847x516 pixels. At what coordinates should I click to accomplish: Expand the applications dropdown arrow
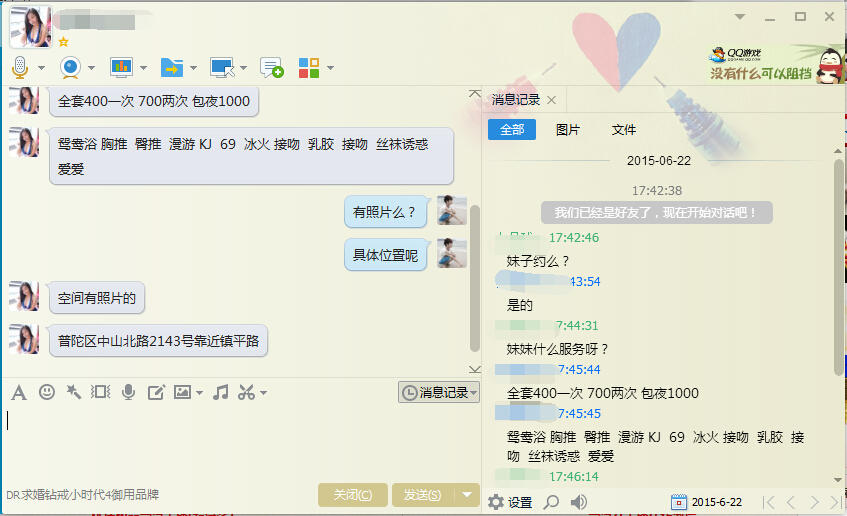pyautogui.click(x=330, y=68)
